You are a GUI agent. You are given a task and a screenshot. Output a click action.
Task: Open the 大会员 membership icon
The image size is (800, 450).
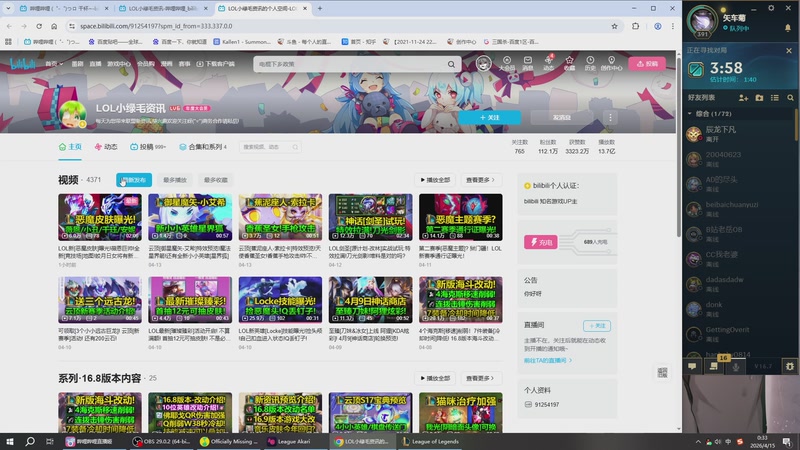point(507,63)
